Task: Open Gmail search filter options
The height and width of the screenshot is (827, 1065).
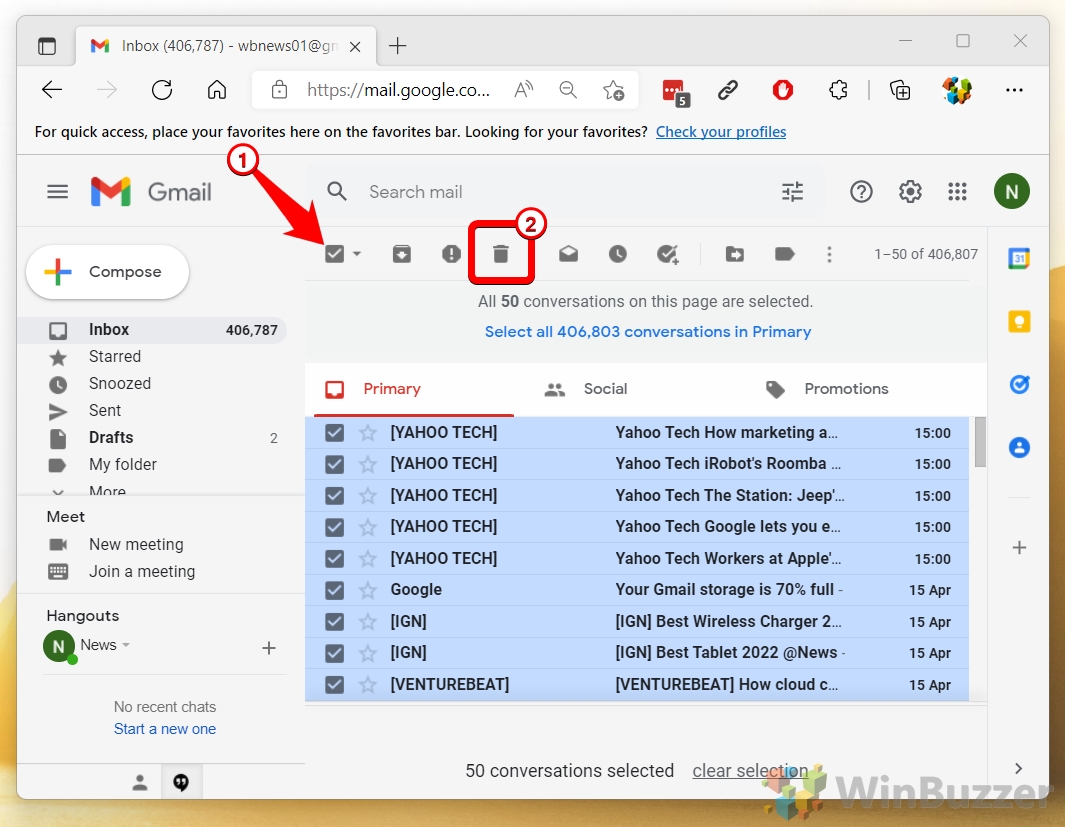Action: (793, 191)
